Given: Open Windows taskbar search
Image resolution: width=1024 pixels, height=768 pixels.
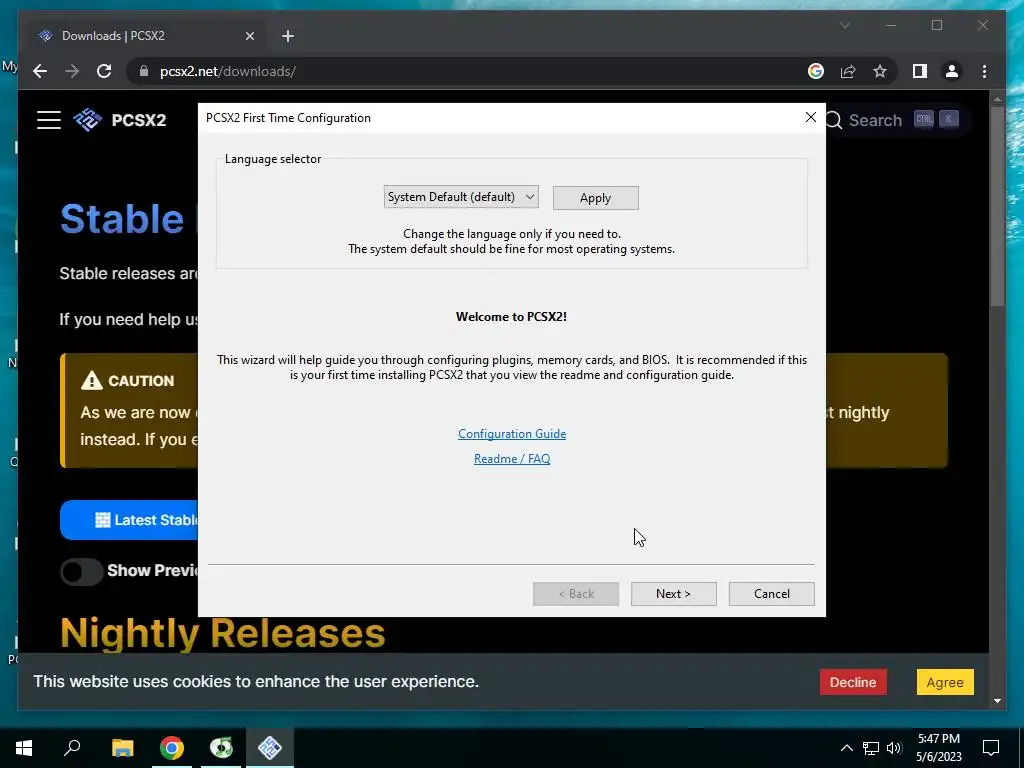Looking at the screenshot, I should (x=72, y=748).
